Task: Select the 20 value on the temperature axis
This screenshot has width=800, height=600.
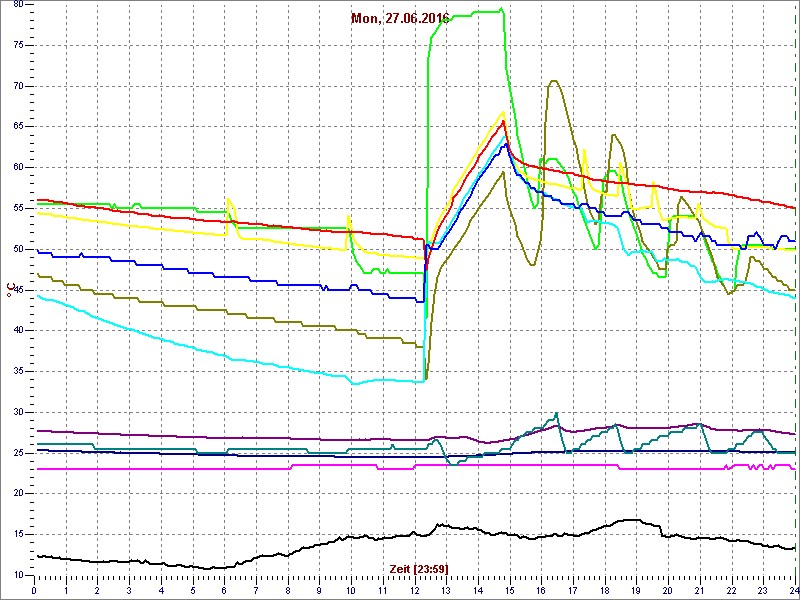Action: pyautogui.click(x=17, y=494)
